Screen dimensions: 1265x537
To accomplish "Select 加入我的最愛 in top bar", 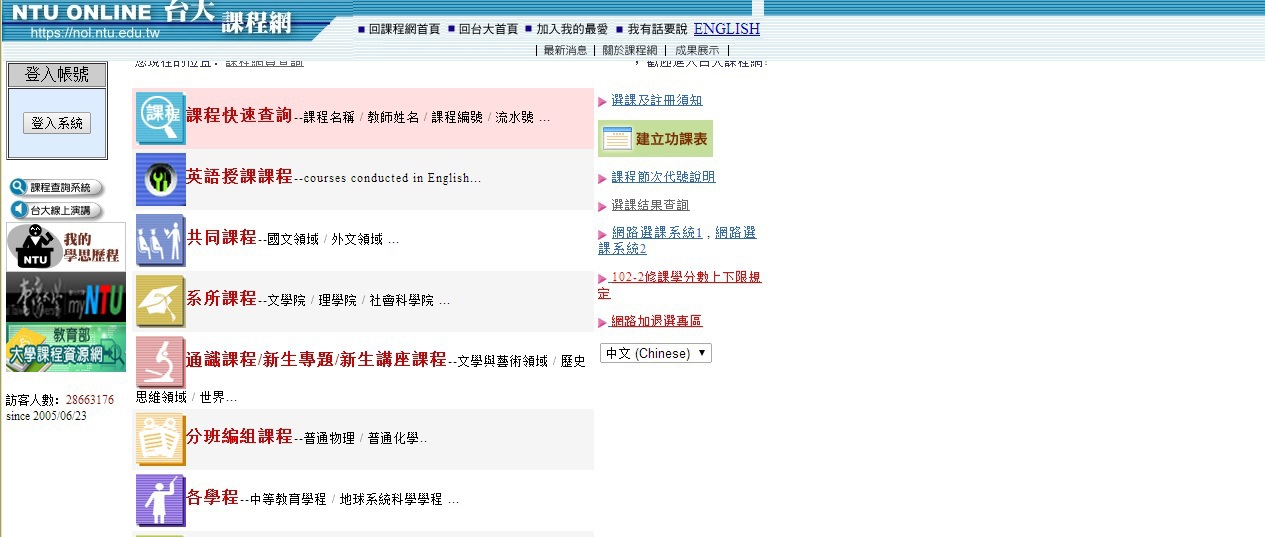I will [x=572, y=29].
